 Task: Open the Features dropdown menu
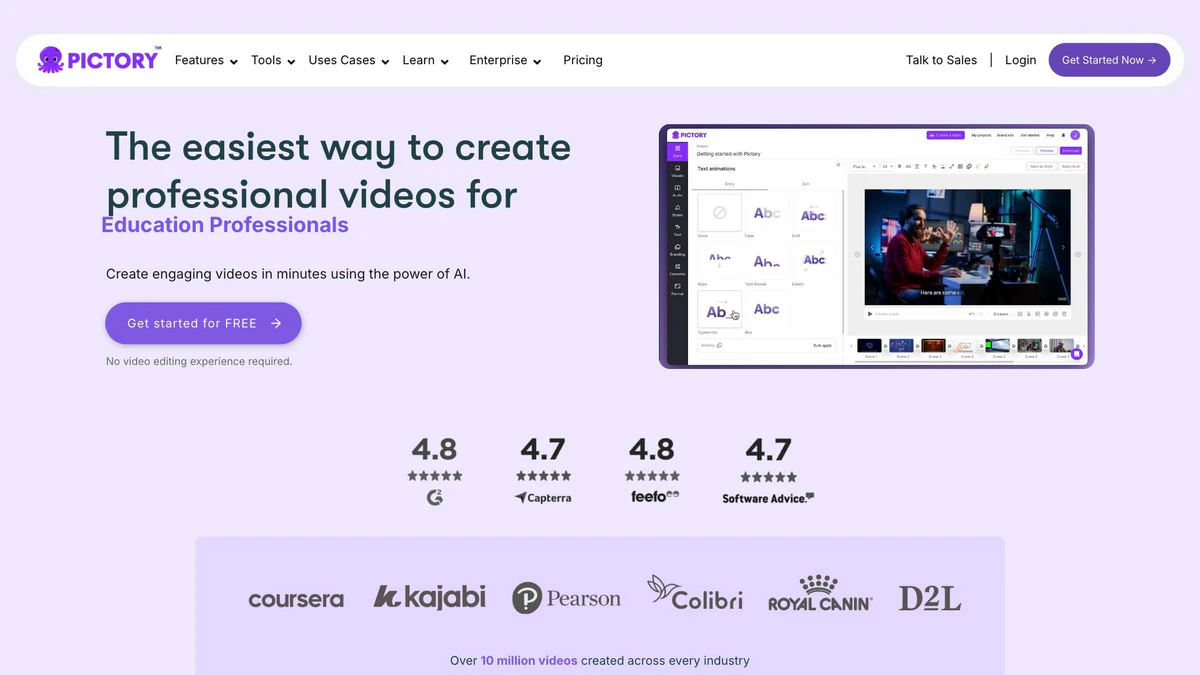pyautogui.click(x=206, y=60)
